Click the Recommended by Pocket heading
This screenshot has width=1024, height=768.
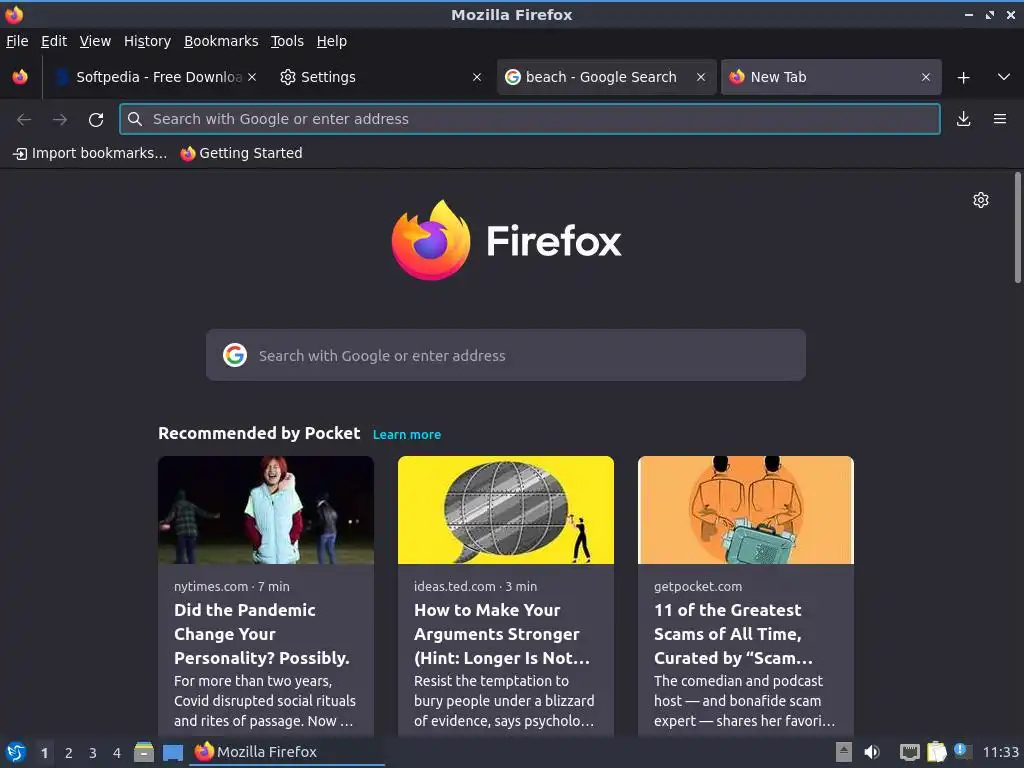click(259, 434)
